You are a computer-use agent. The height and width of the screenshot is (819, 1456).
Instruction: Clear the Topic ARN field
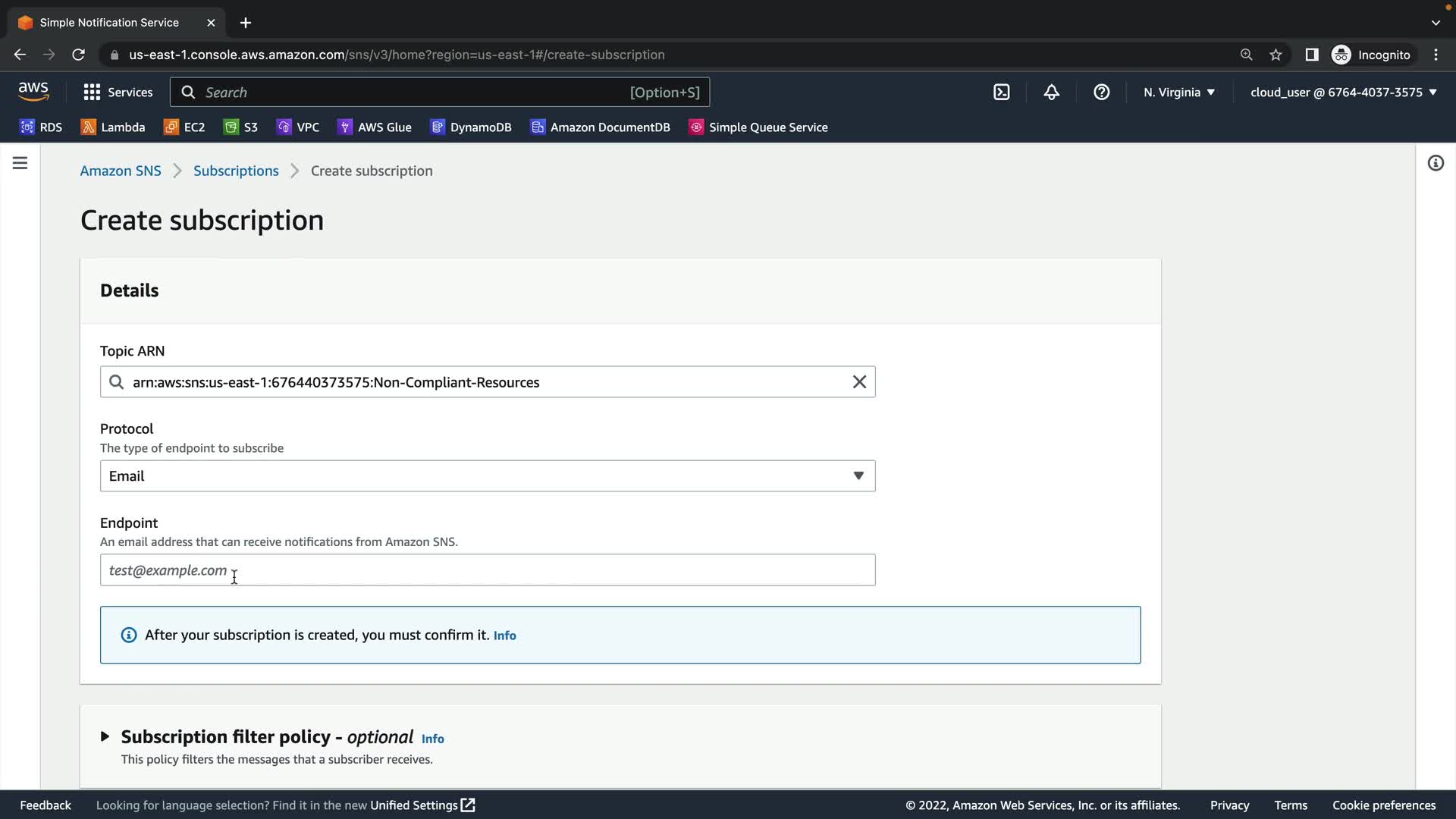pos(859,382)
